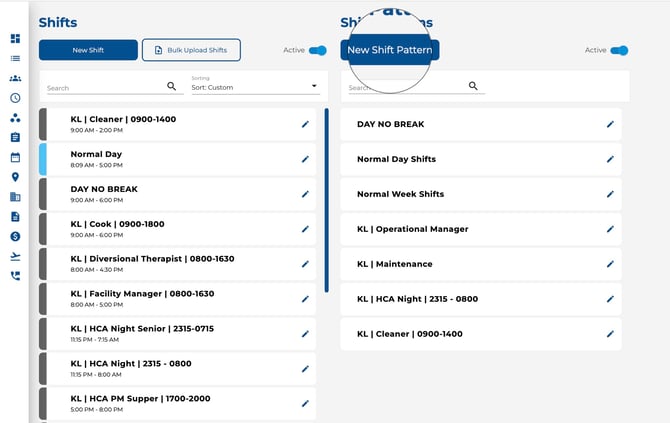Image resolution: width=670 pixels, height=423 pixels.
Task: Edit the KL | Maintenance pattern pencil icon
Action: tap(610, 264)
